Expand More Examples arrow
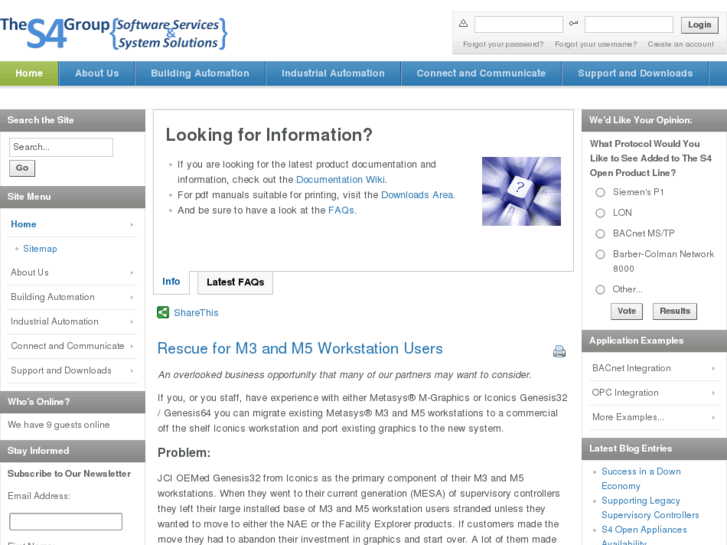The image size is (727, 545). pos(713,418)
